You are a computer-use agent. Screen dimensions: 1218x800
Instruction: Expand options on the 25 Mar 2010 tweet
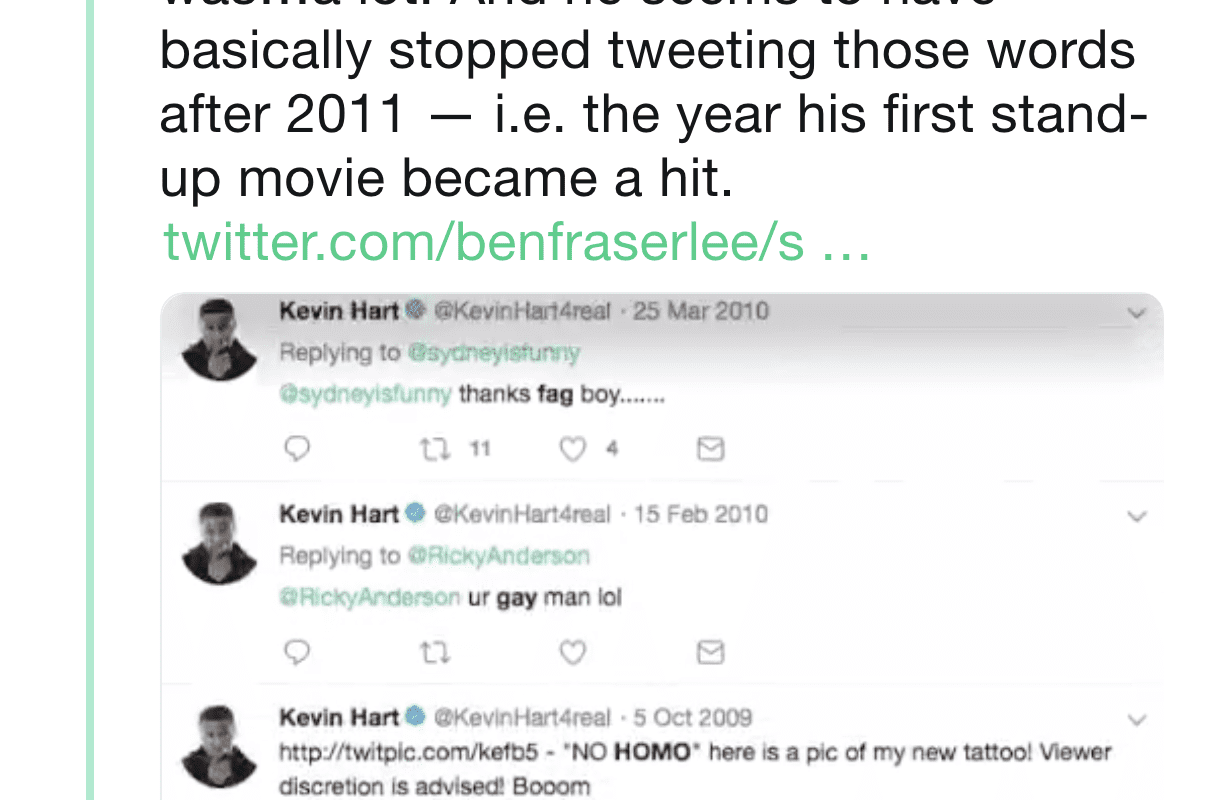click(1136, 313)
